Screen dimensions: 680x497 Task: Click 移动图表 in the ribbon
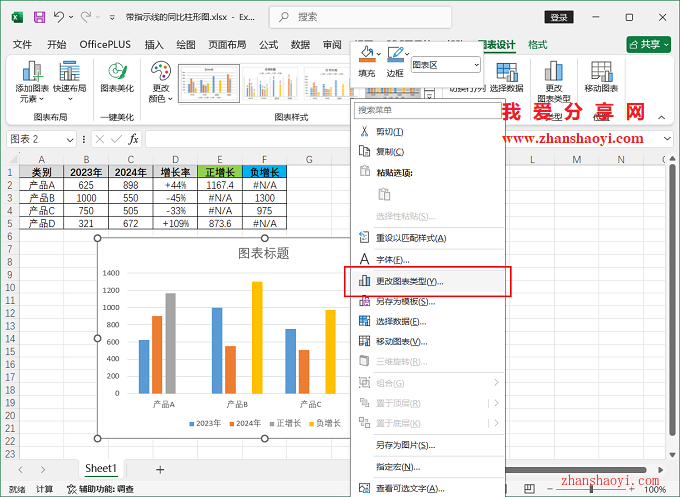[601, 81]
